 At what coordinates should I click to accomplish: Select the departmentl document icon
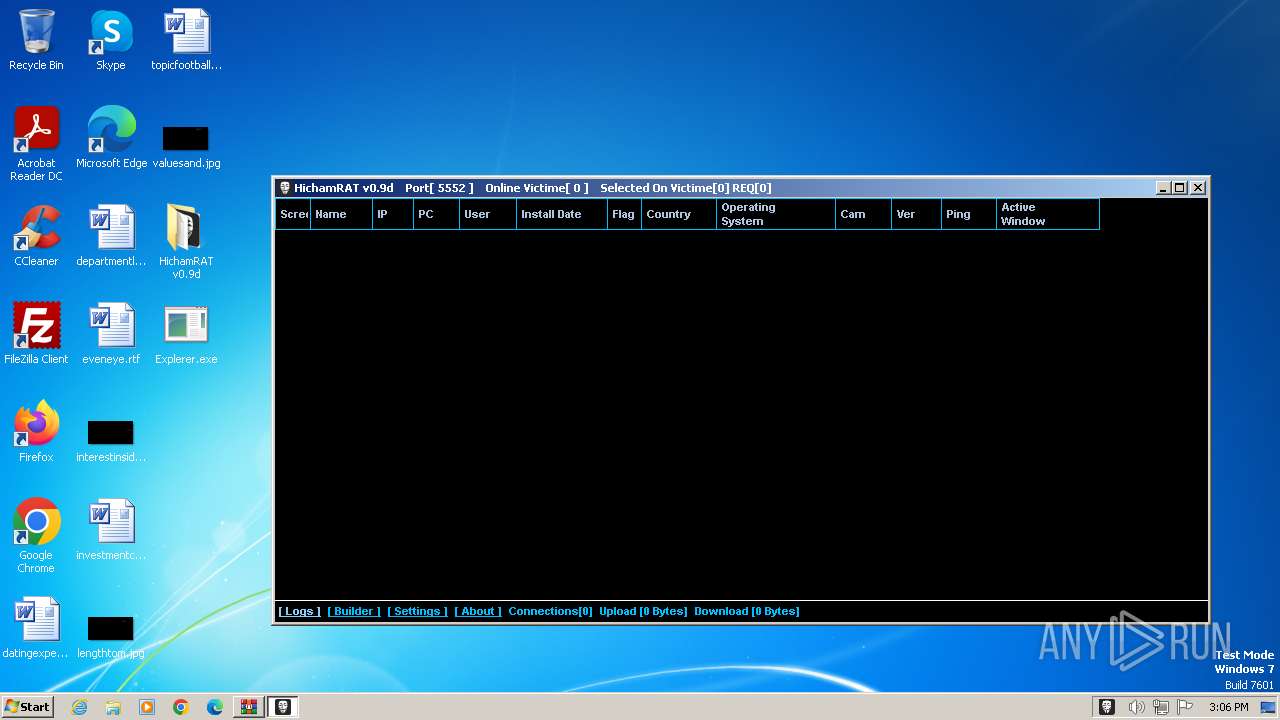[x=111, y=236]
